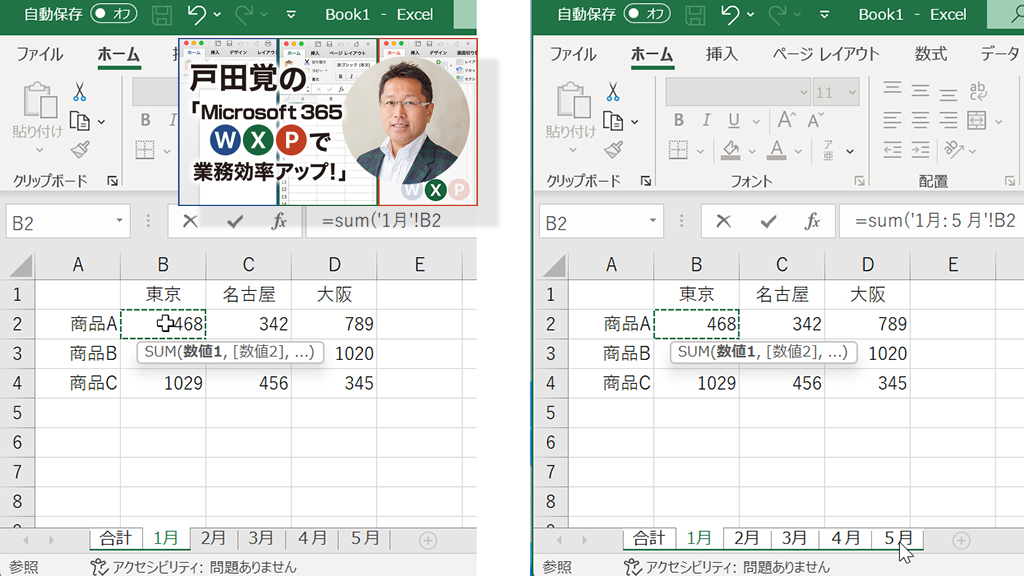Open ページ レイアウト tab in right window

tap(825, 54)
